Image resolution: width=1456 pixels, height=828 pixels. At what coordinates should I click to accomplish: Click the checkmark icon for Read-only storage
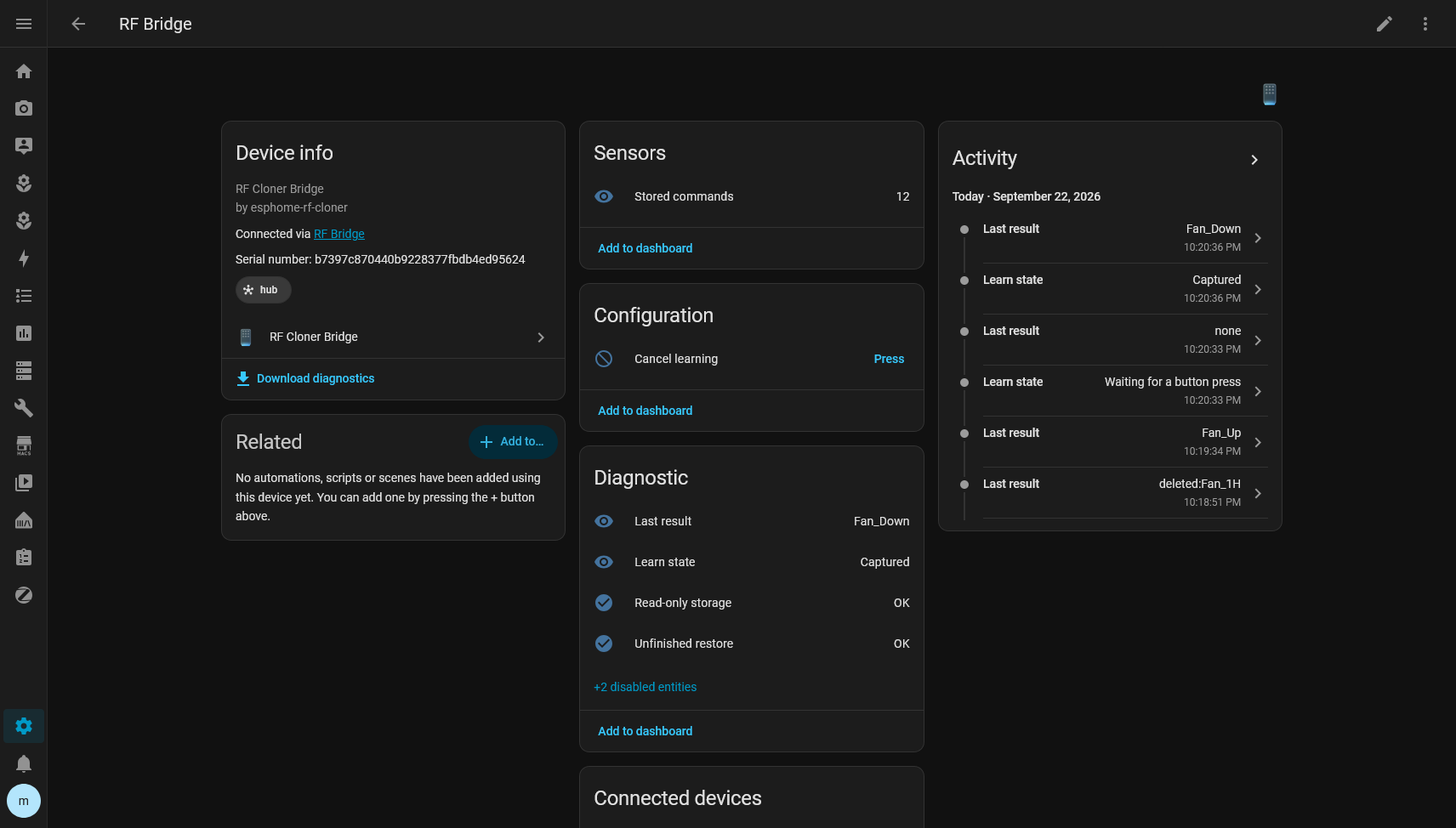click(604, 603)
